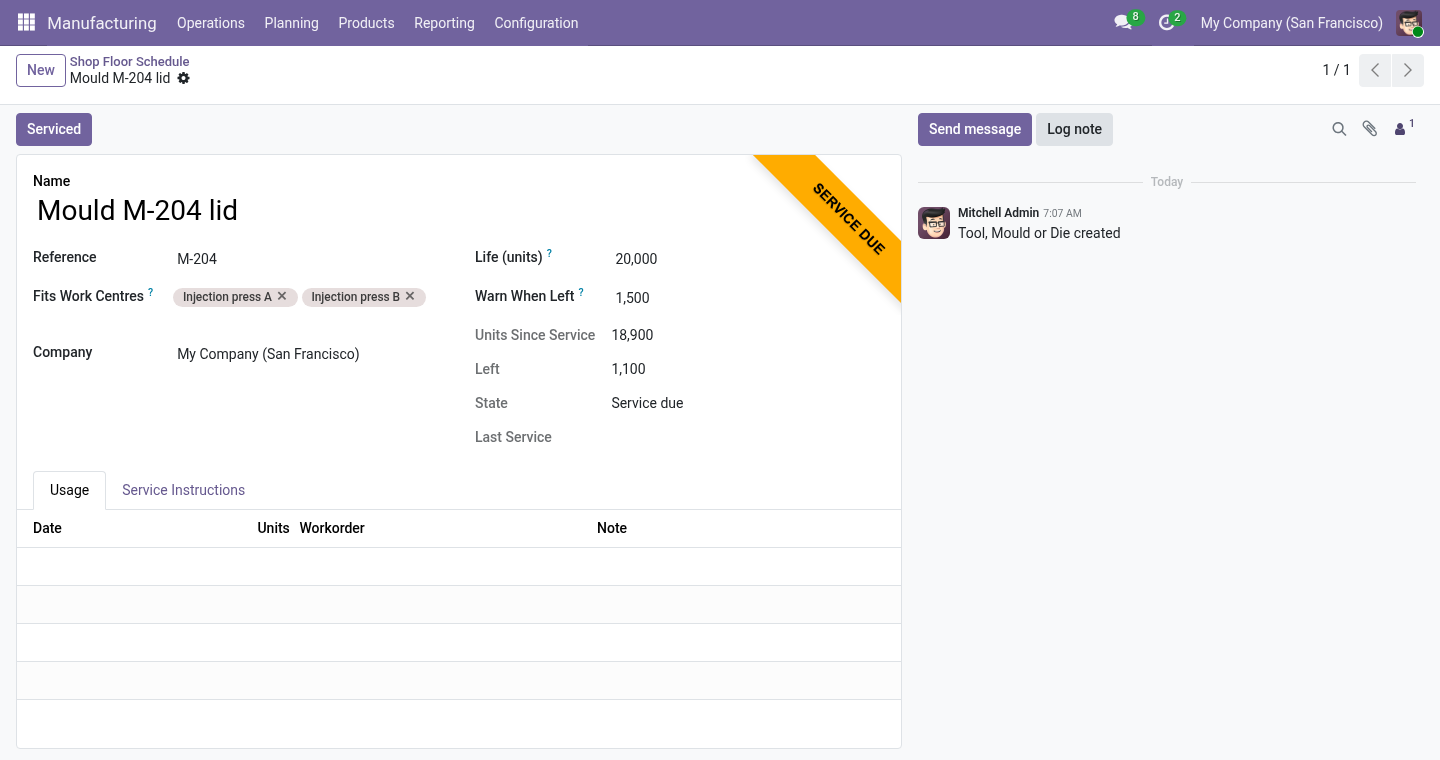1440x760 pixels.
Task: Click the New button
Action: point(41,70)
